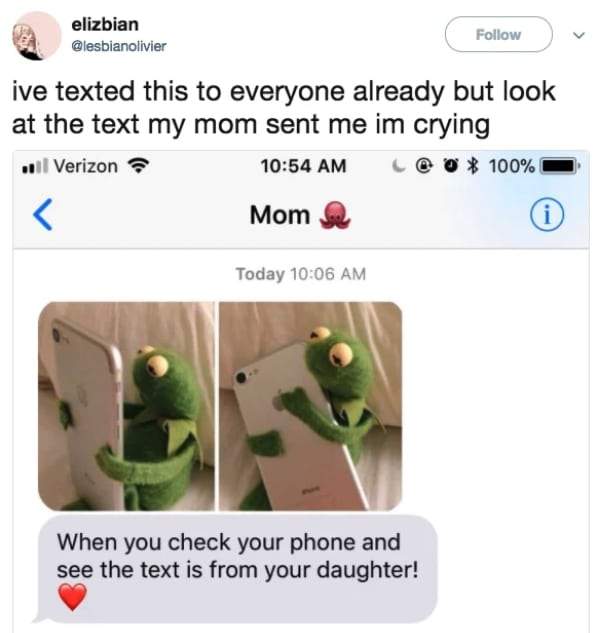Tap the red heart emoji in message
599x633 pixels.
pos(73,597)
